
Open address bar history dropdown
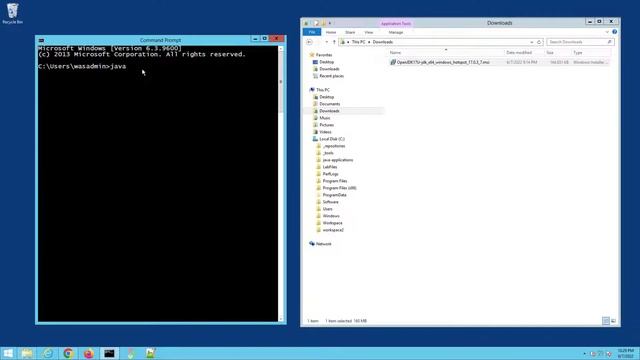531,42
